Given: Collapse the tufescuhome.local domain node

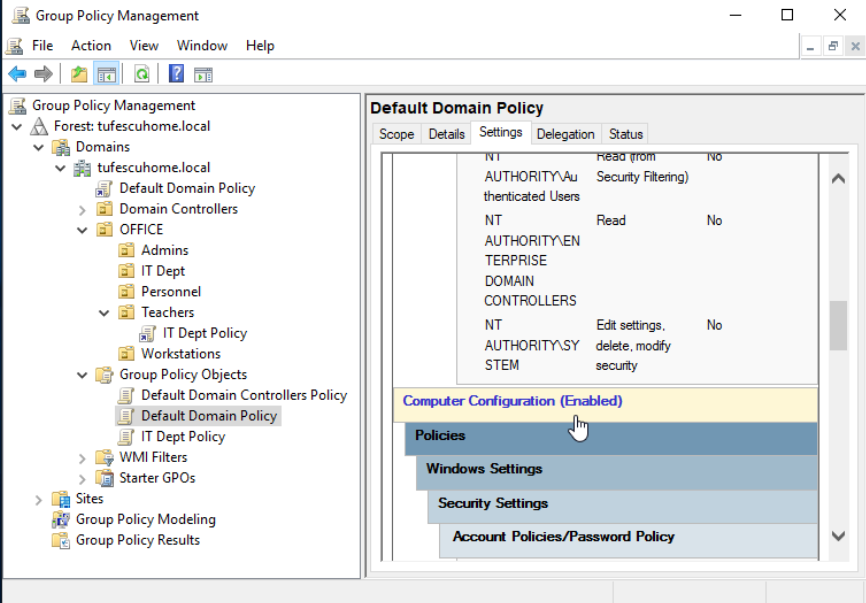Looking at the screenshot, I should [60, 168].
